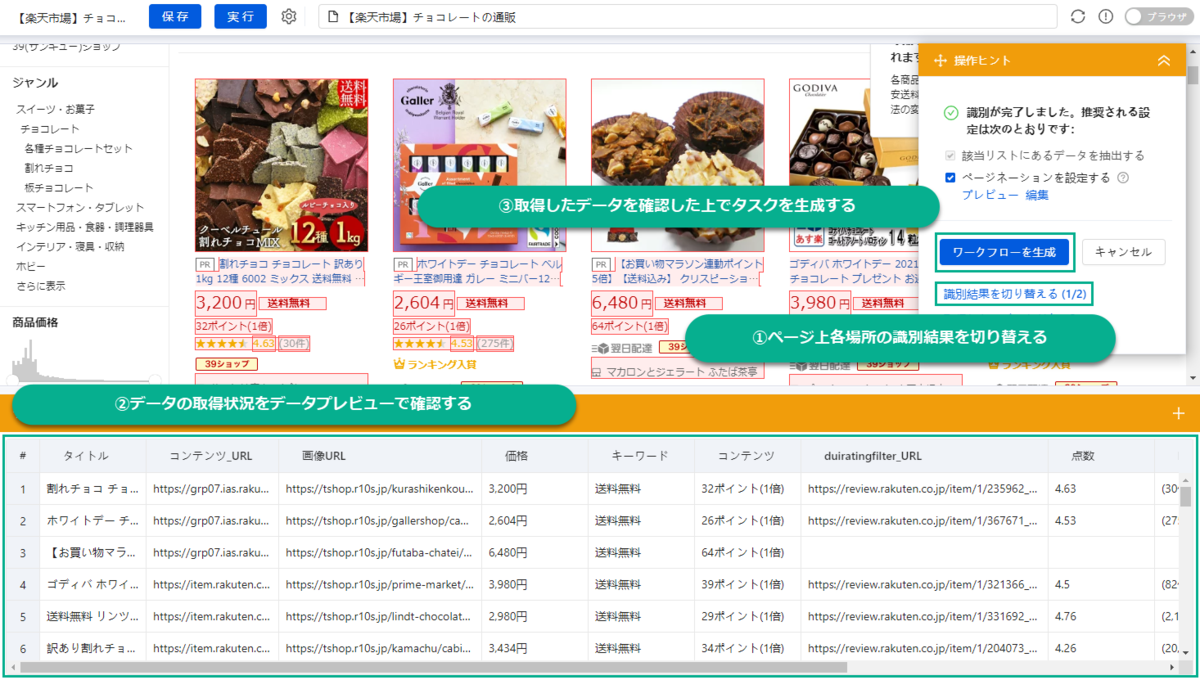Open 割れチョコ category in sidebar
Screen dimensions: 1200x680
click(x=49, y=168)
